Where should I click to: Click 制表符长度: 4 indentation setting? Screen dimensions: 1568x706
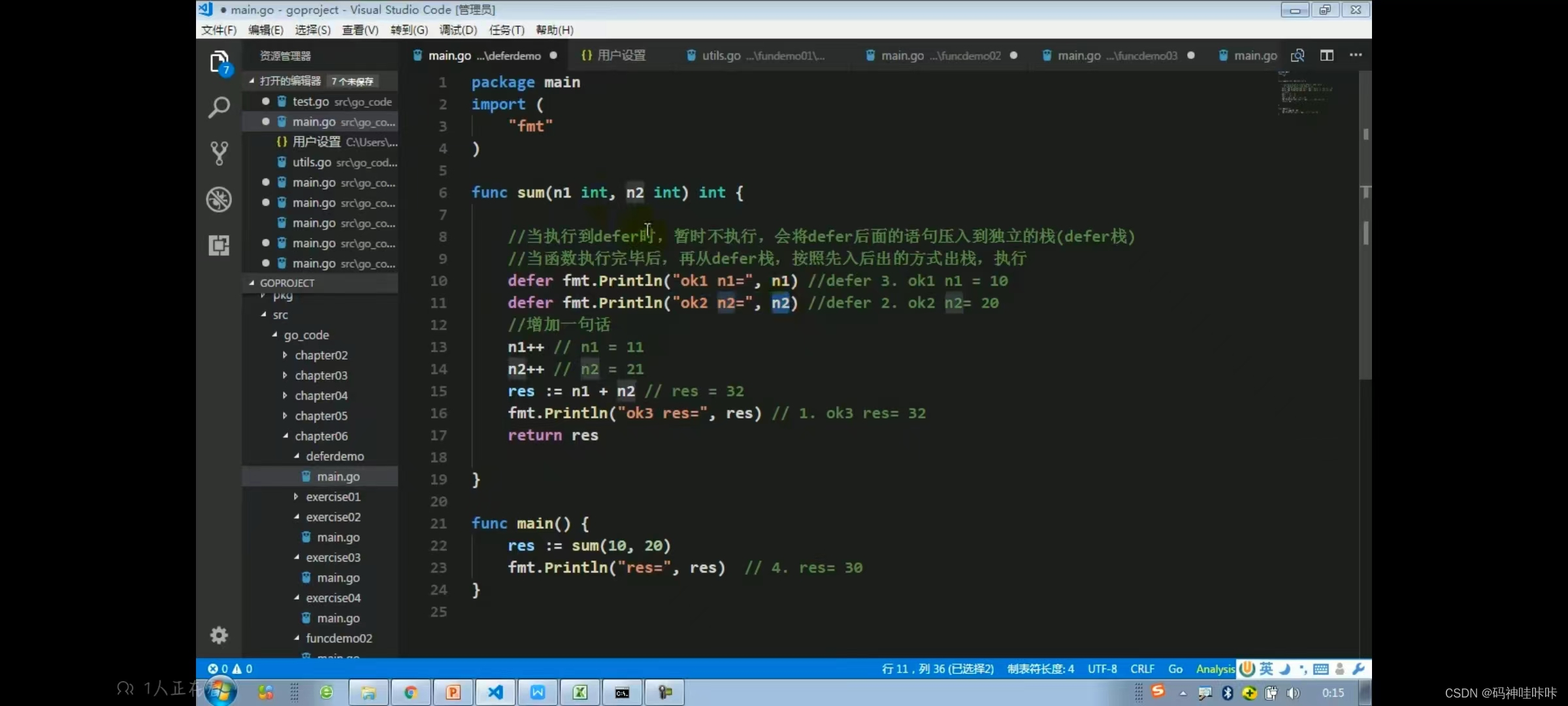click(x=1041, y=669)
